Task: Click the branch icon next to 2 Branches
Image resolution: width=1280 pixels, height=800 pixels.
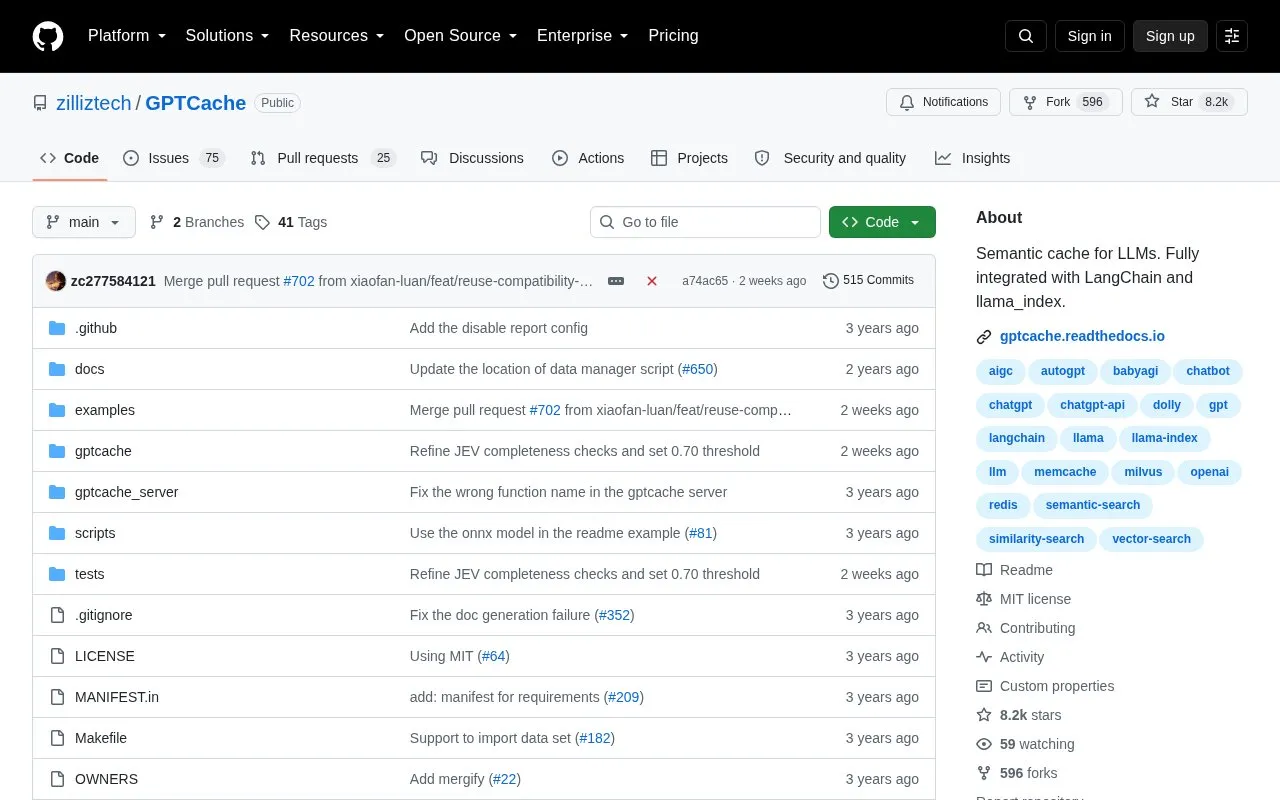Action: [157, 222]
